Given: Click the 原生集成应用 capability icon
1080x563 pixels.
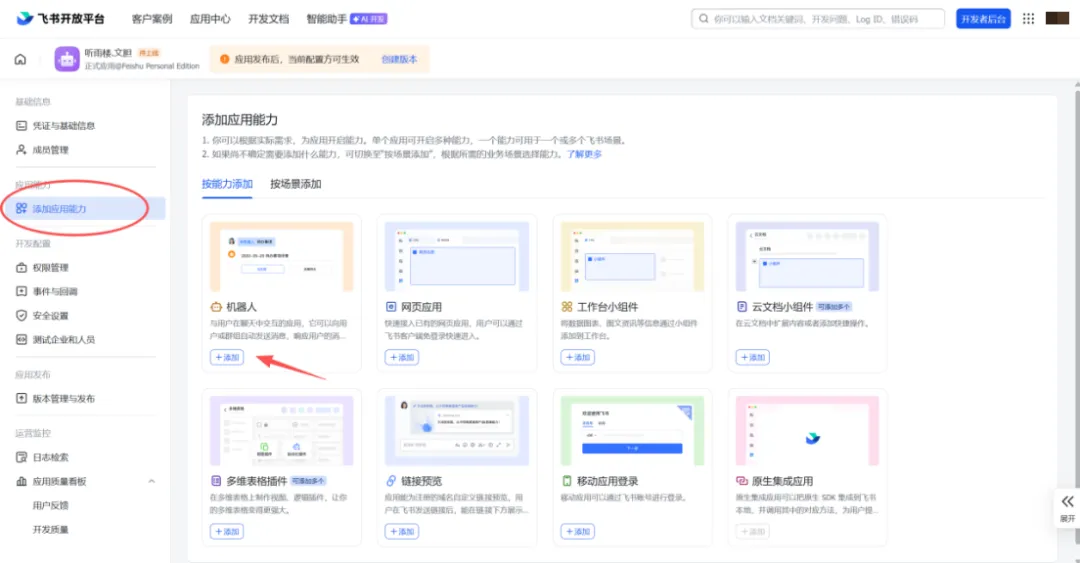Looking at the screenshot, I should (741, 481).
